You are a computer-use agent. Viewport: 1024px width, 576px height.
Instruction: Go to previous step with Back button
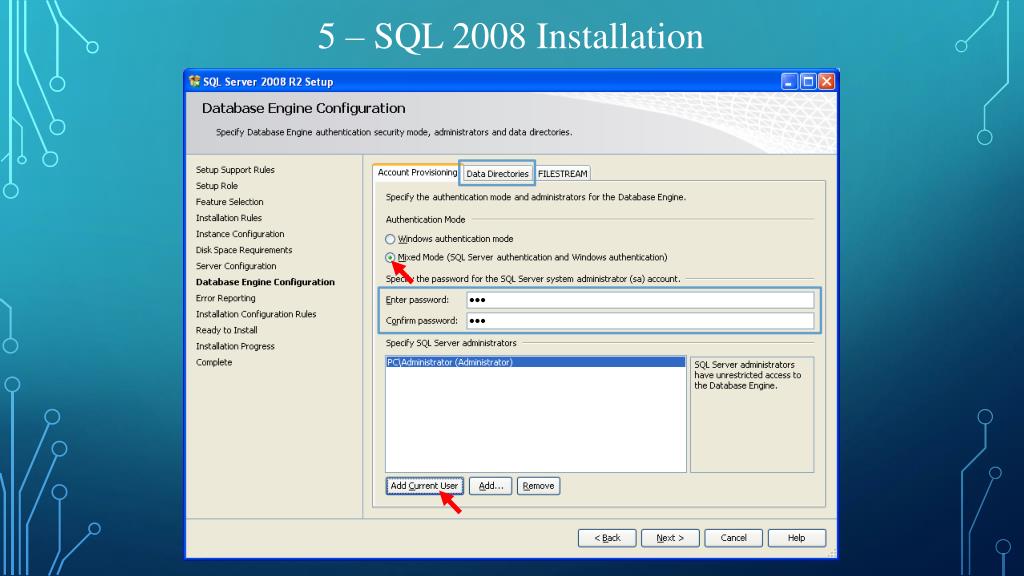[x=607, y=538]
